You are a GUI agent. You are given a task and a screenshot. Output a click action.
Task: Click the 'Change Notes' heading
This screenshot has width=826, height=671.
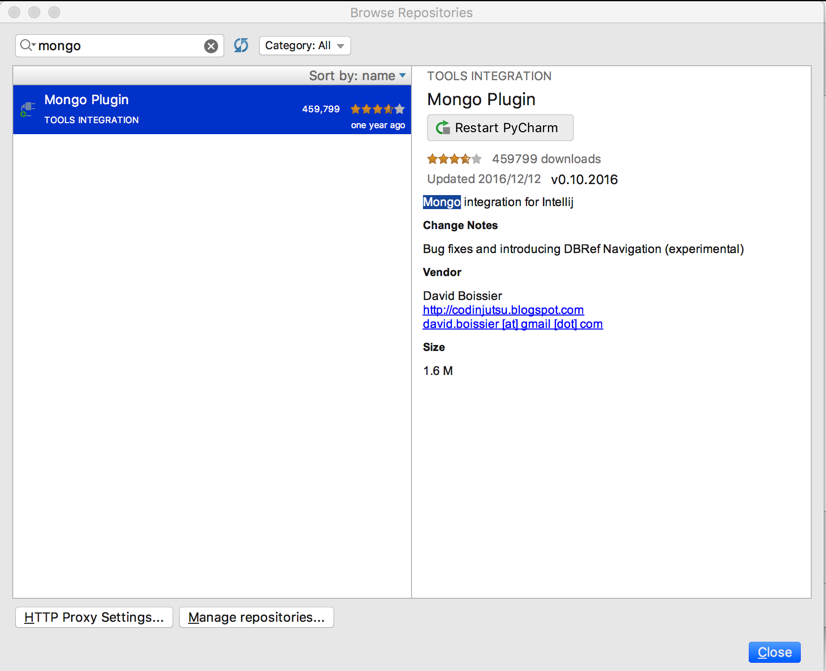pos(460,225)
